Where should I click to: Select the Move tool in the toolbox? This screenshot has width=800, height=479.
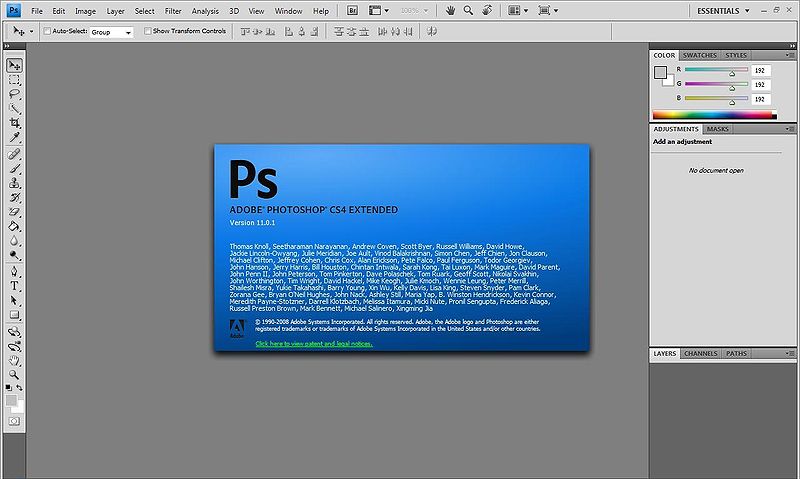[14, 65]
